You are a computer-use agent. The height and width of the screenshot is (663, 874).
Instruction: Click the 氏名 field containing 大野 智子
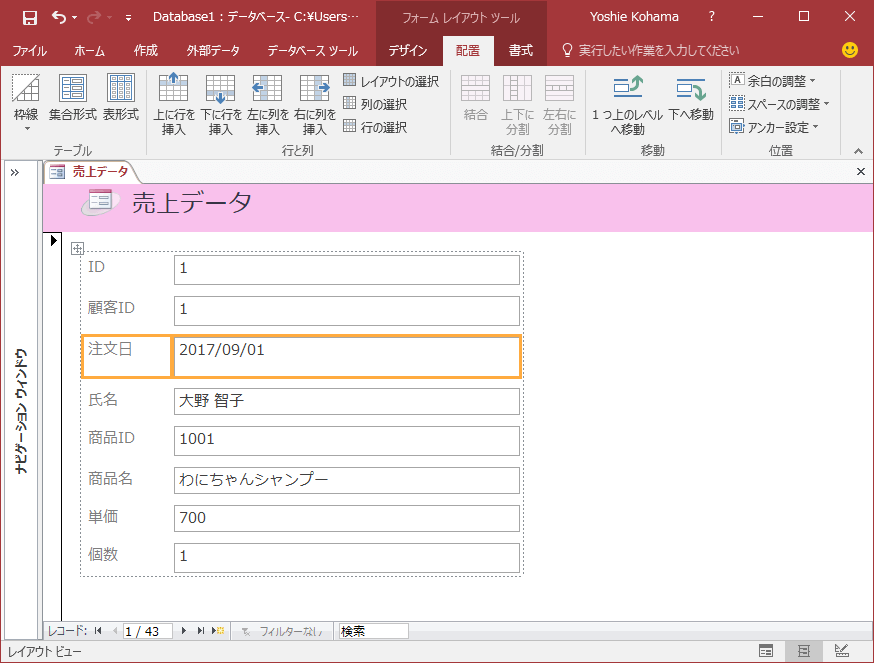[x=347, y=401]
